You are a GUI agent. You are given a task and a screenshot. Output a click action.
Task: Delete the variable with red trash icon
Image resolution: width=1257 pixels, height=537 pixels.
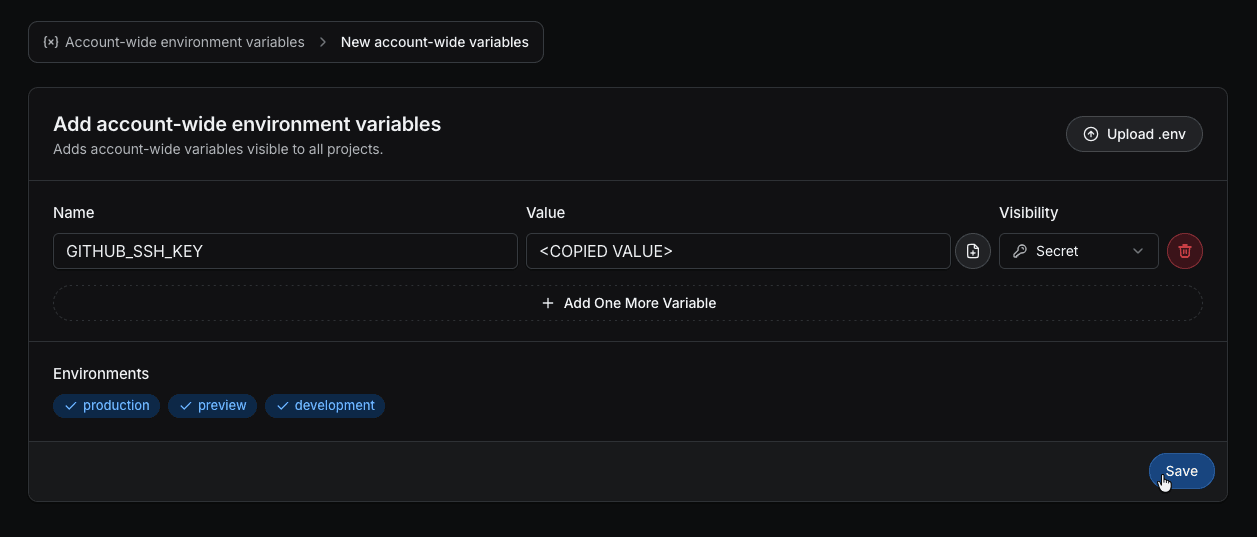pyautogui.click(x=1185, y=251)
